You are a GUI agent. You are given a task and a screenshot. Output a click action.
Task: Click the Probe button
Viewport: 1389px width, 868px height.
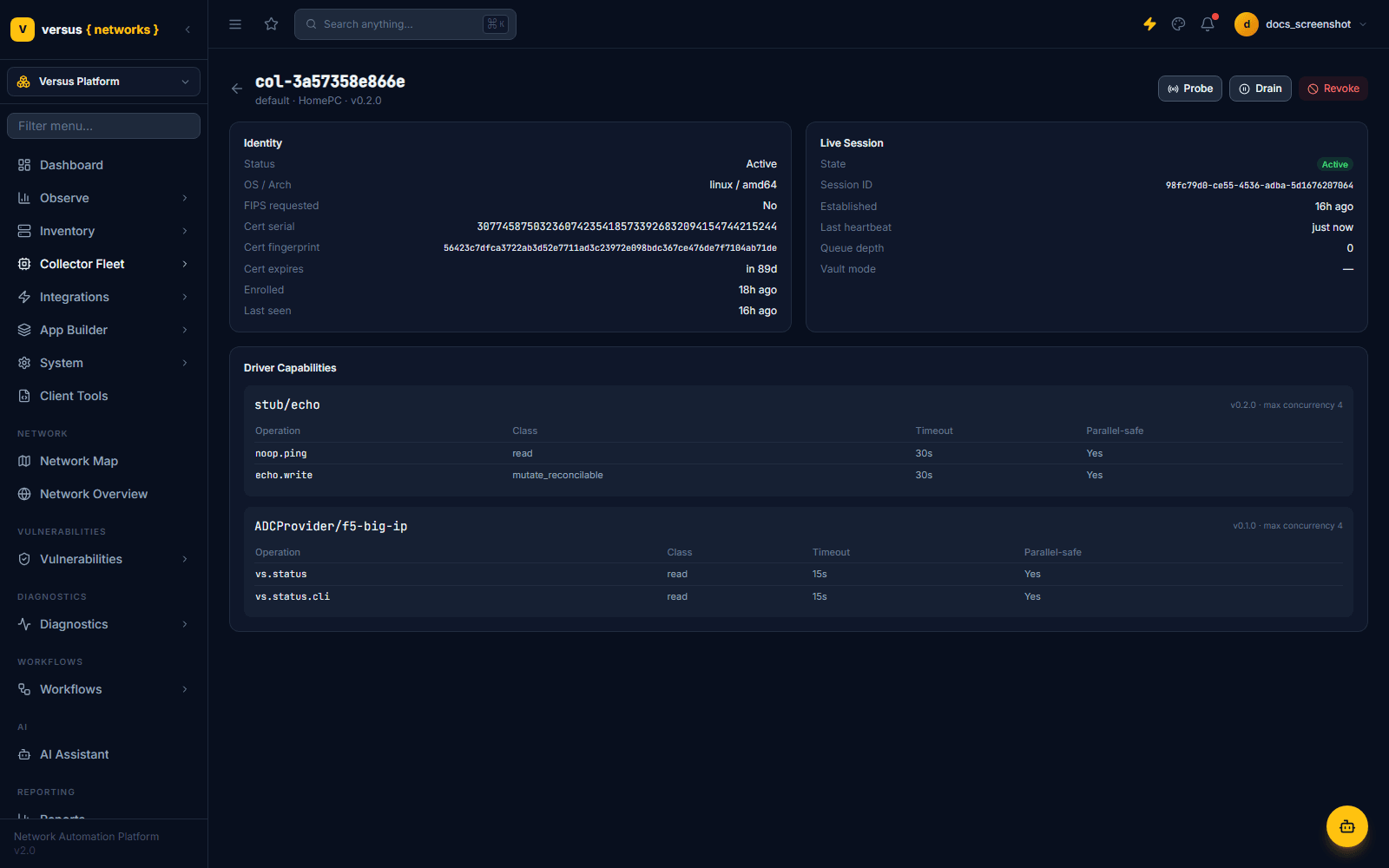point(1190,89)
